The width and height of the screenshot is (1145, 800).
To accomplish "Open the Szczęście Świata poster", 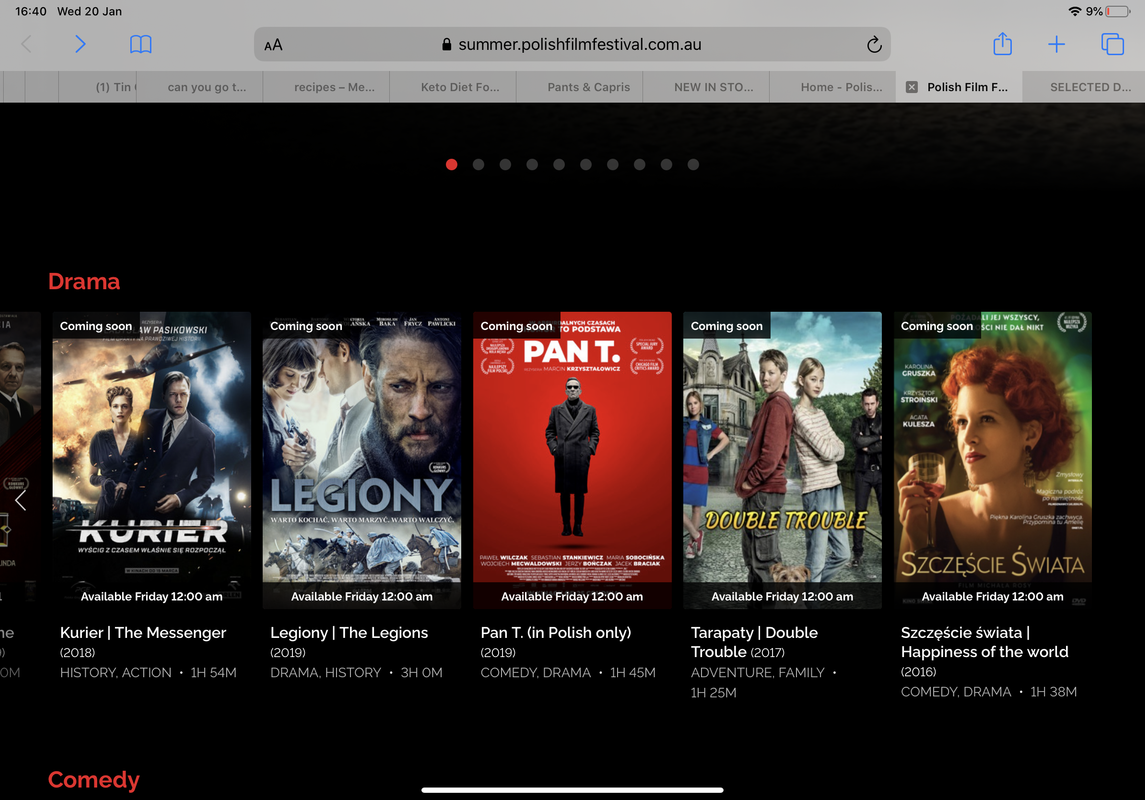I will 993,460.
